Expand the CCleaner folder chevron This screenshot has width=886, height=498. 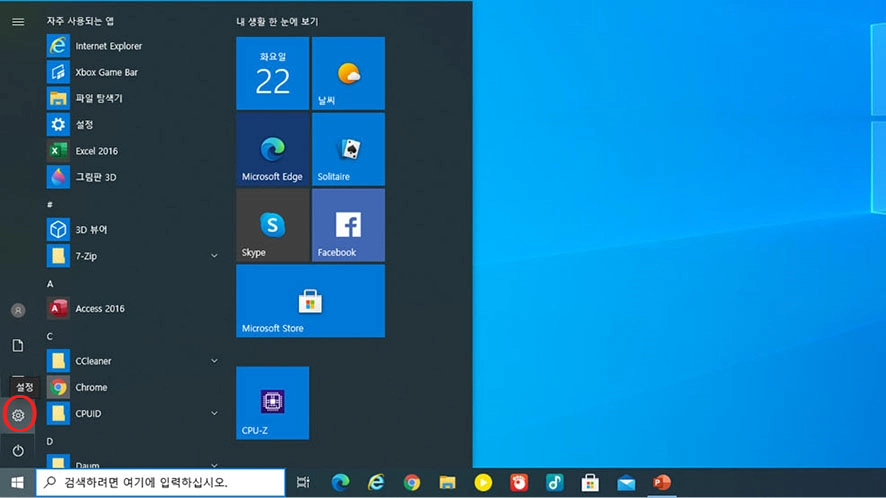point(214,361)
